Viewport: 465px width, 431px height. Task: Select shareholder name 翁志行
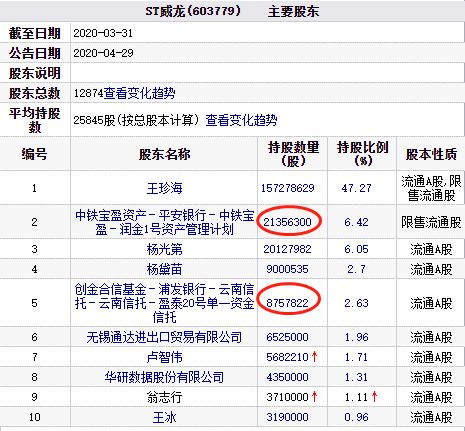click(x=164, y=397)
